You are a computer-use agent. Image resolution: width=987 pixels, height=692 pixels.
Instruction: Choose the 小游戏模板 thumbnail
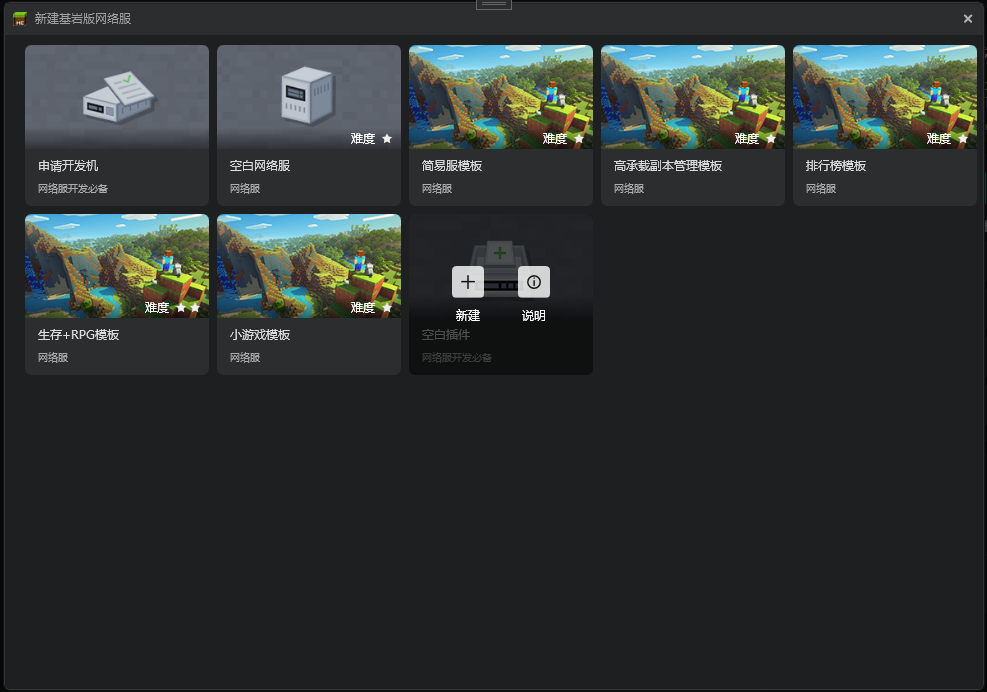[x=309, y=266]
